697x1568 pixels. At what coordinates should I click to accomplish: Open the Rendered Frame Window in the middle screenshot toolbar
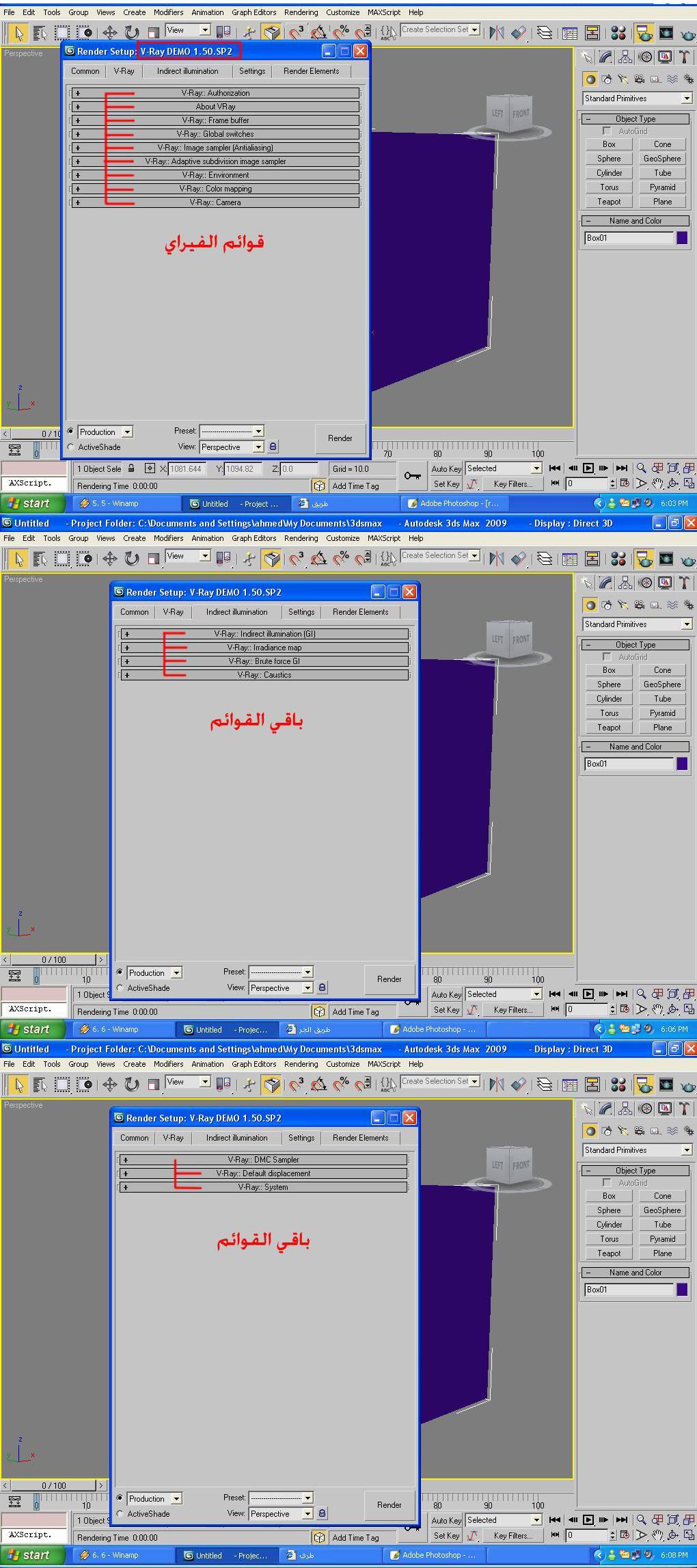666,558
